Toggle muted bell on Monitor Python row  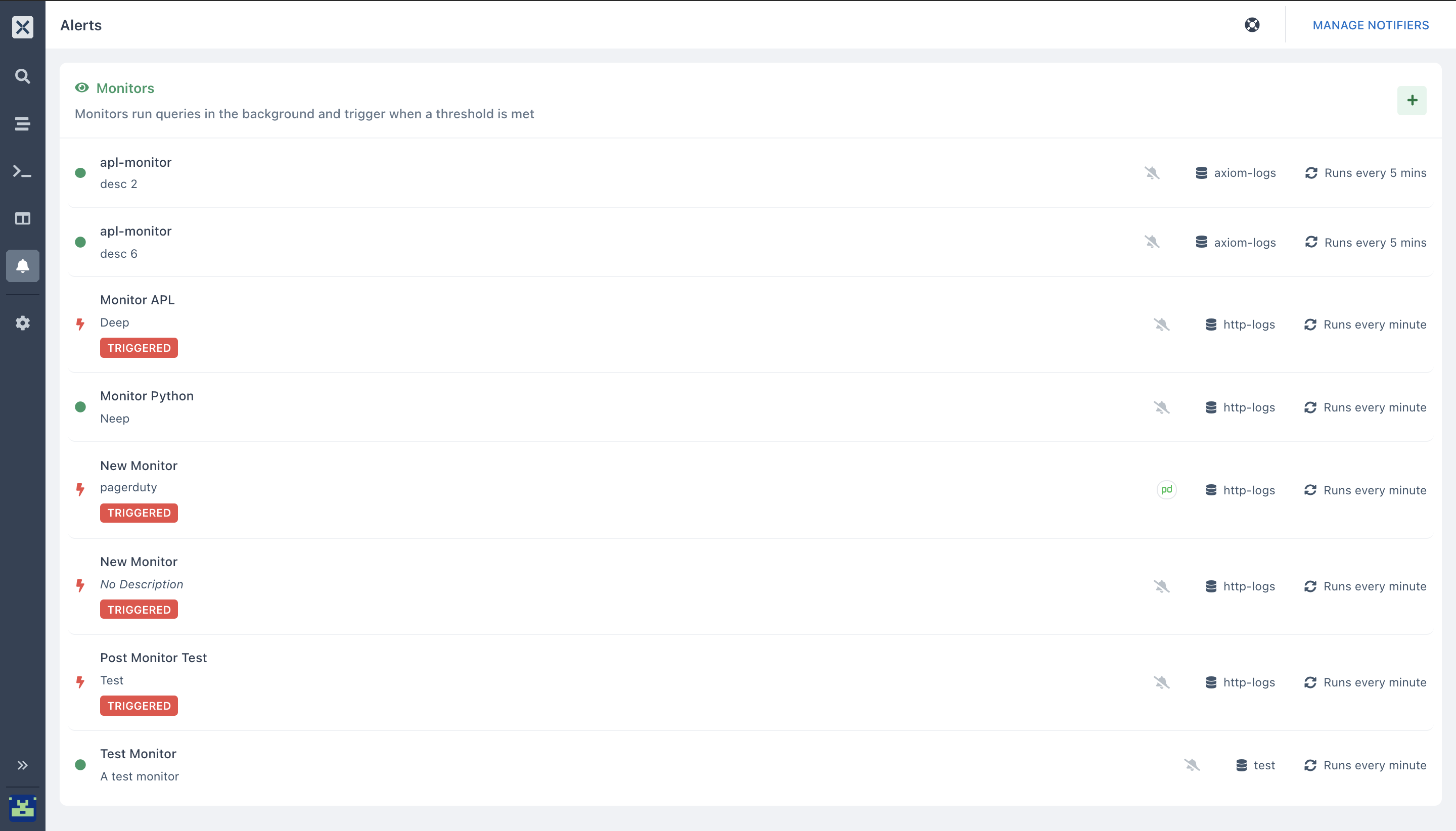pyautogui.click(x=1161, y=407)
